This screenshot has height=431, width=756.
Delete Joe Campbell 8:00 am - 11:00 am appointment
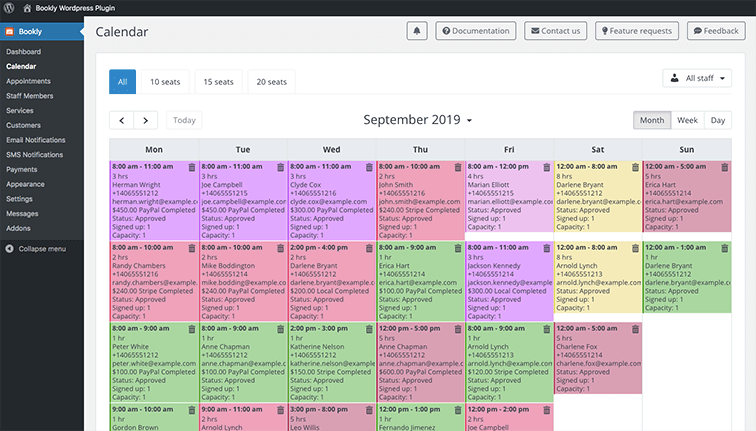point(280,167)
